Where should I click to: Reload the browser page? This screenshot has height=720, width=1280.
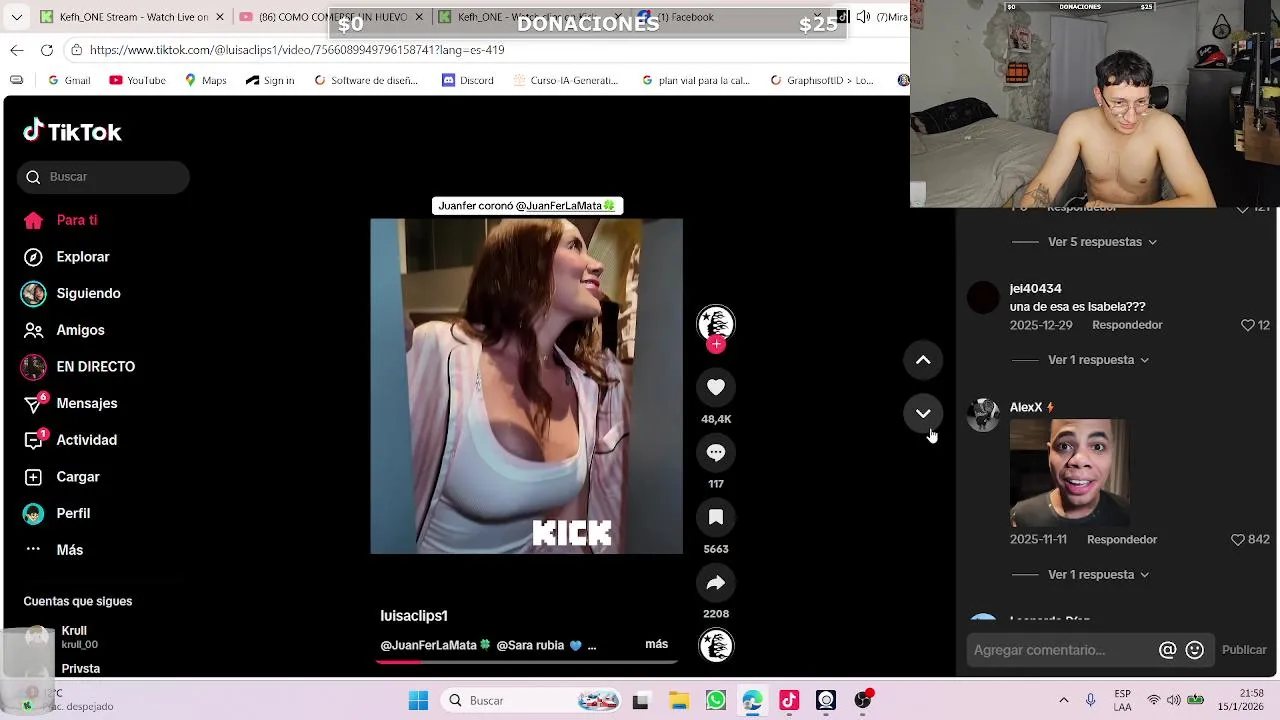coord(47,50)
